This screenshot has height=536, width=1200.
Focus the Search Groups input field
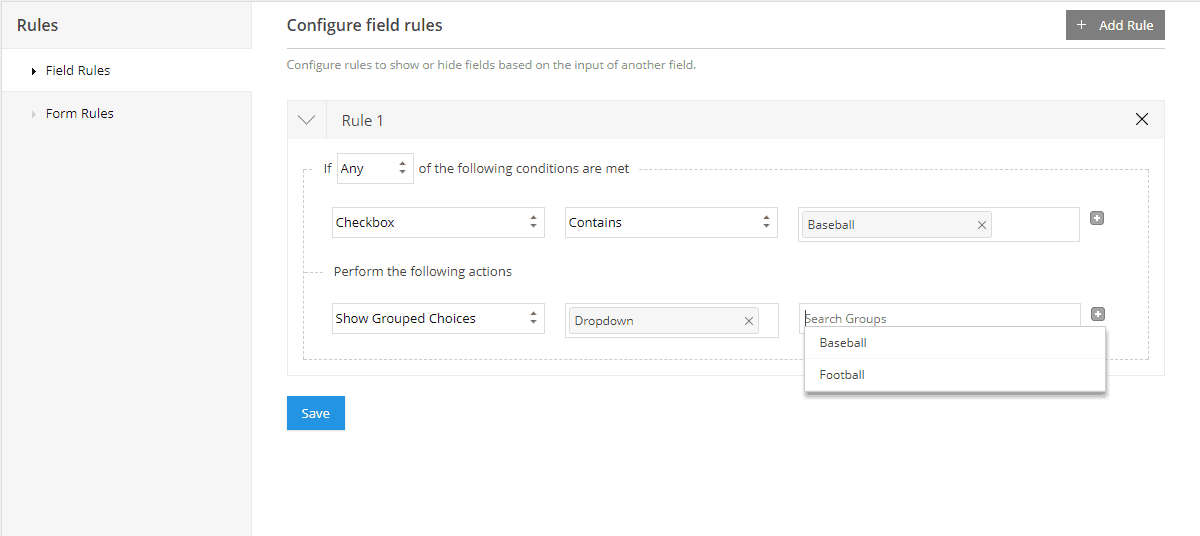tap(940, 318)
